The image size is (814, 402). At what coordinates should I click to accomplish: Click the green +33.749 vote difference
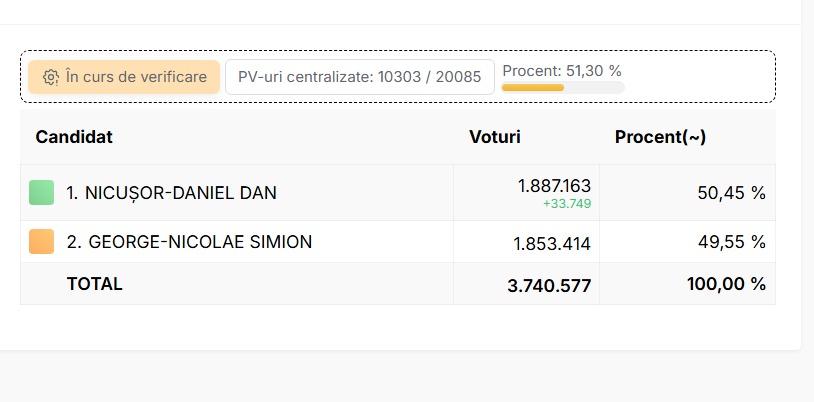pyautogui.click(x=567, y=204)
